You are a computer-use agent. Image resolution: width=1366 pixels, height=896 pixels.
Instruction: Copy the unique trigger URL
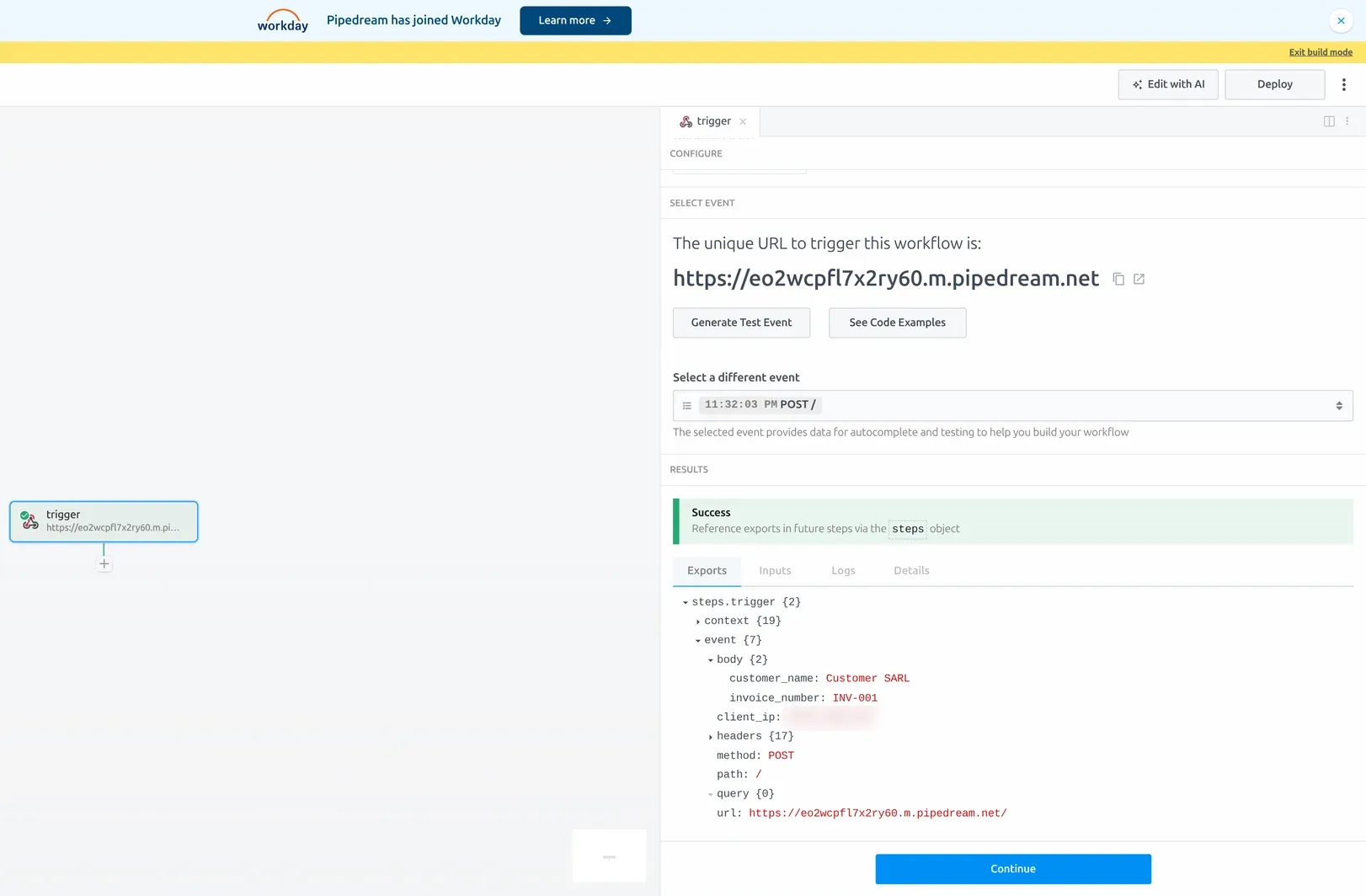1118,279
